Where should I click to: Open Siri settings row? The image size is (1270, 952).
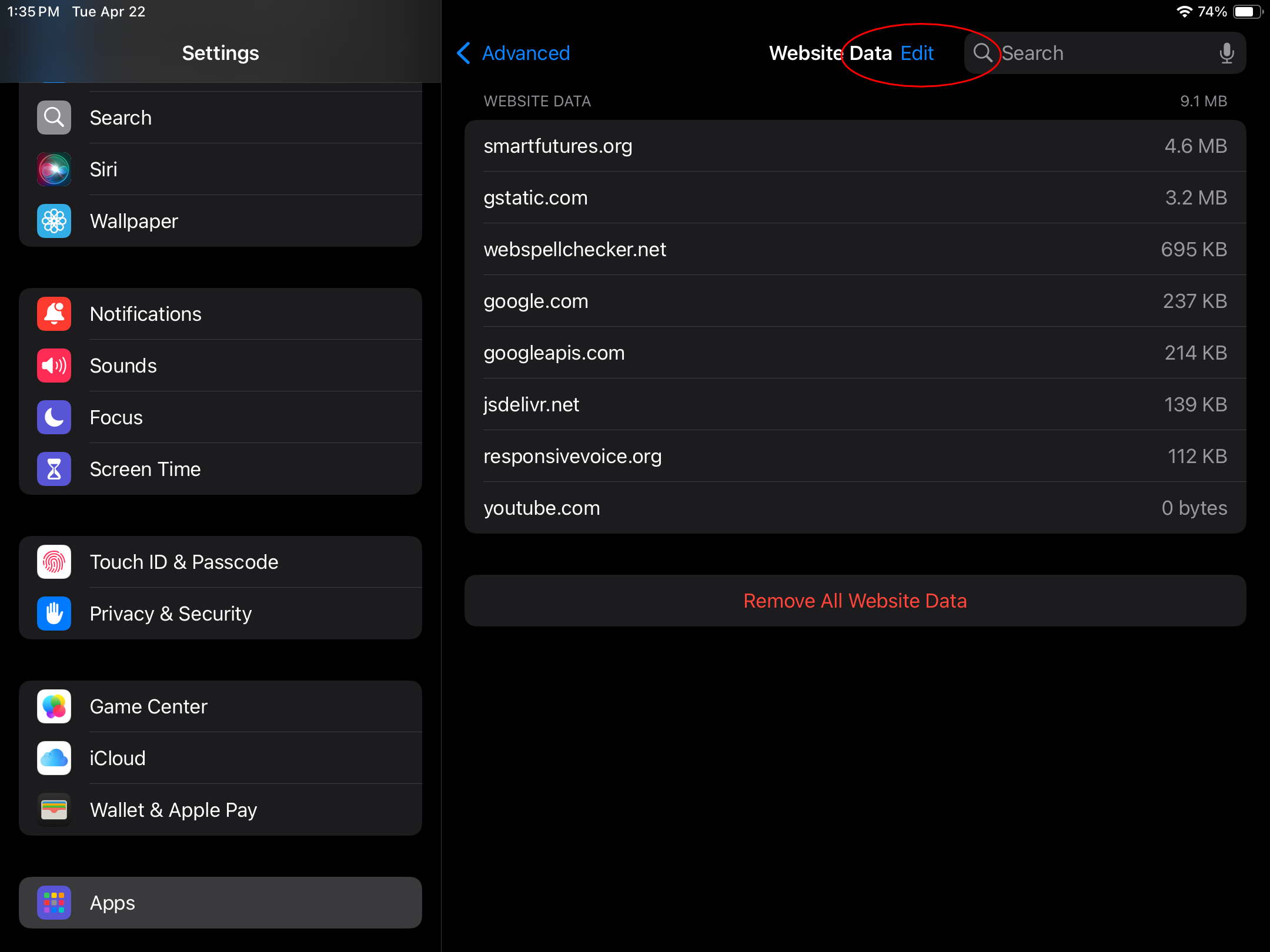220,169
